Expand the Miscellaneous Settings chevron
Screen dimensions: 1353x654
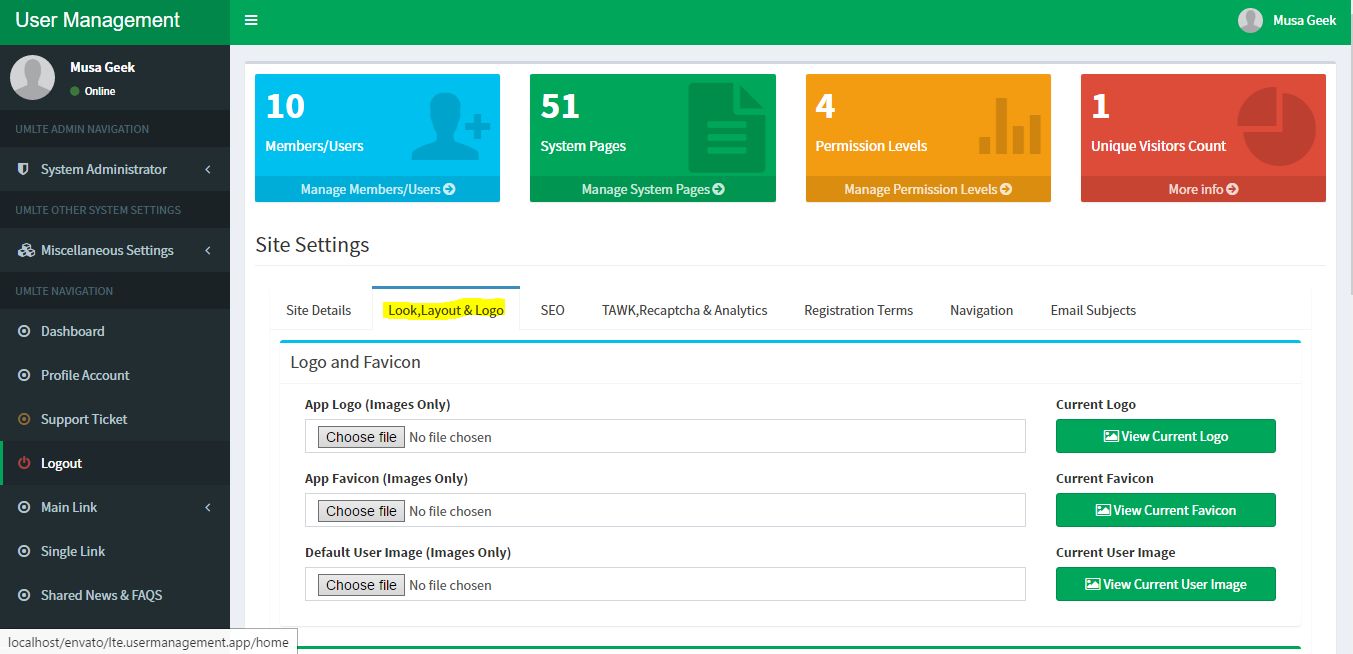pyautogui.click(x=208, y=251)
